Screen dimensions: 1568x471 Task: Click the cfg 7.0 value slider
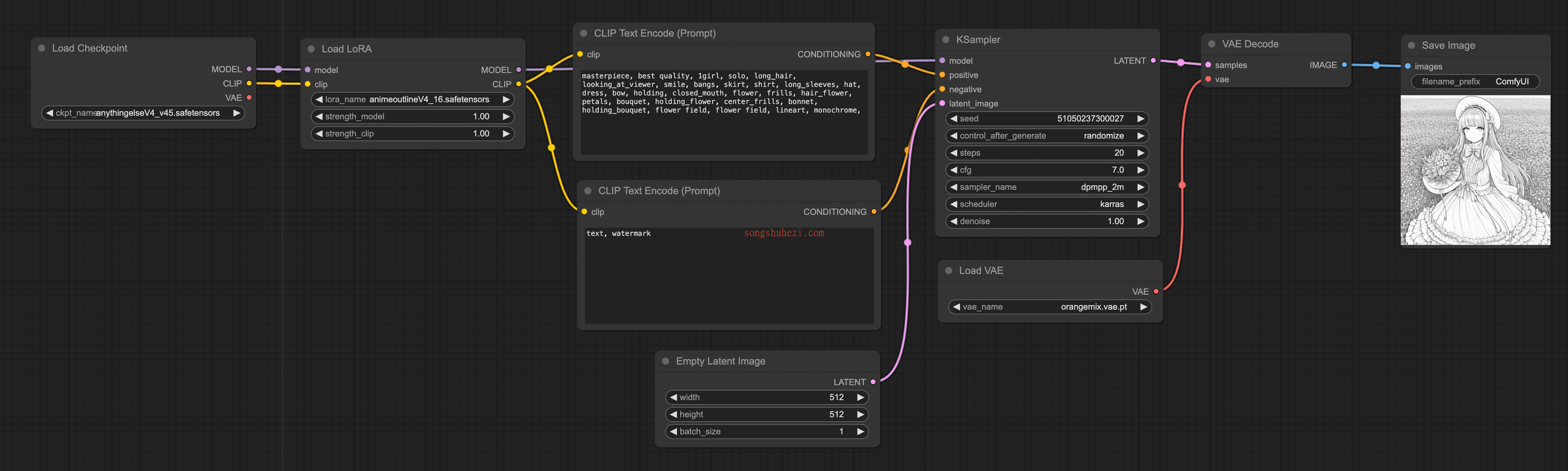point(1047,170)
